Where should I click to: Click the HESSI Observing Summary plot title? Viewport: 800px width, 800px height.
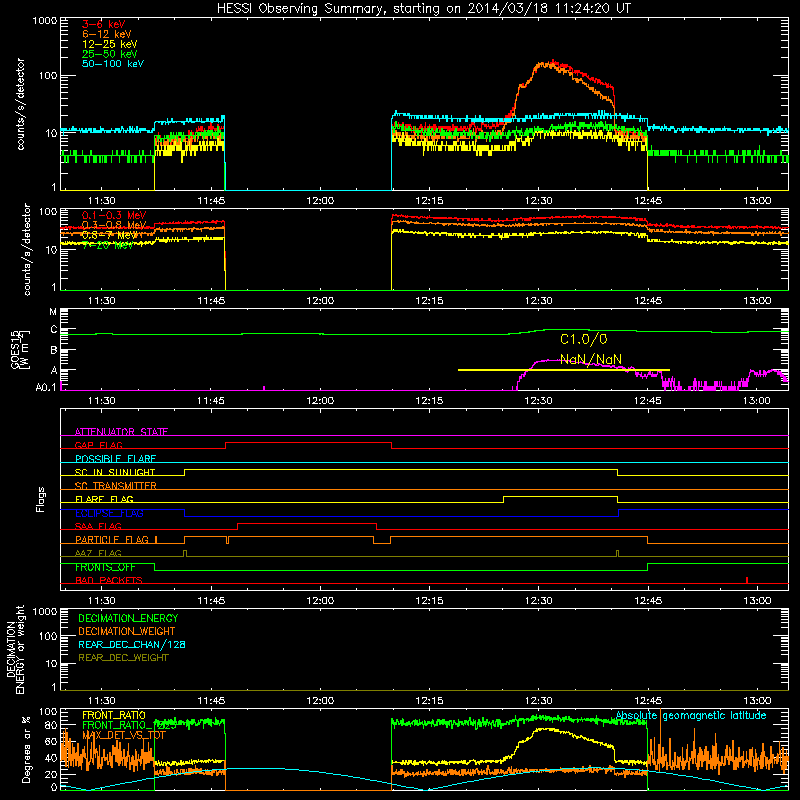423,9
